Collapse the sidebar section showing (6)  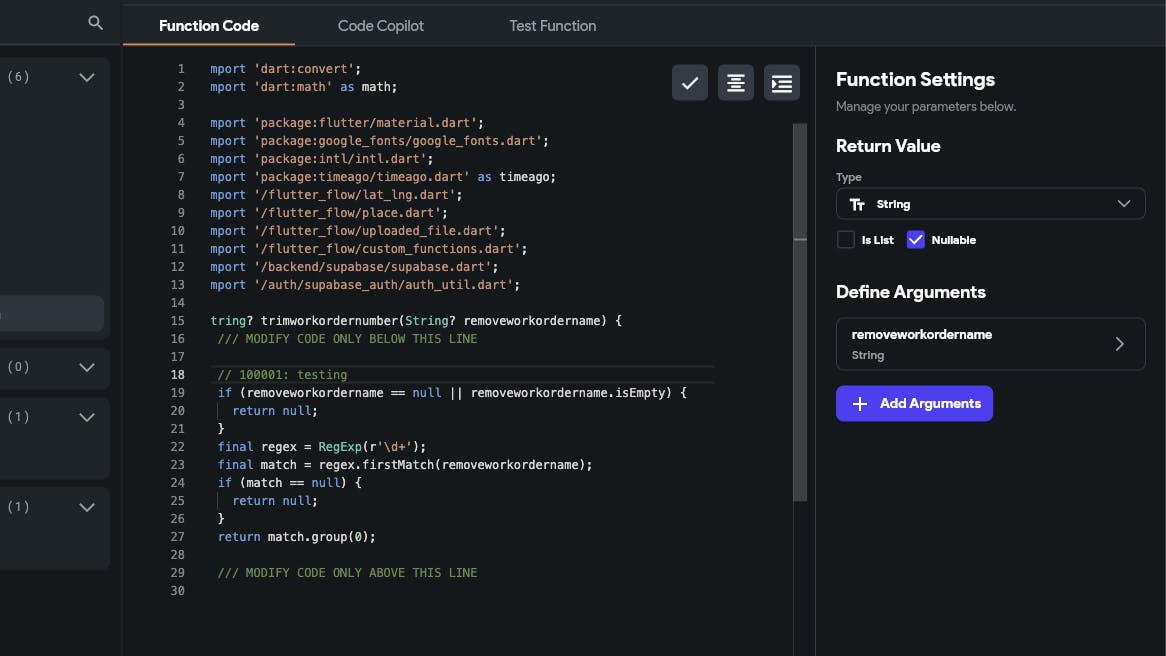pyautogui.click(x=87, y=77)
